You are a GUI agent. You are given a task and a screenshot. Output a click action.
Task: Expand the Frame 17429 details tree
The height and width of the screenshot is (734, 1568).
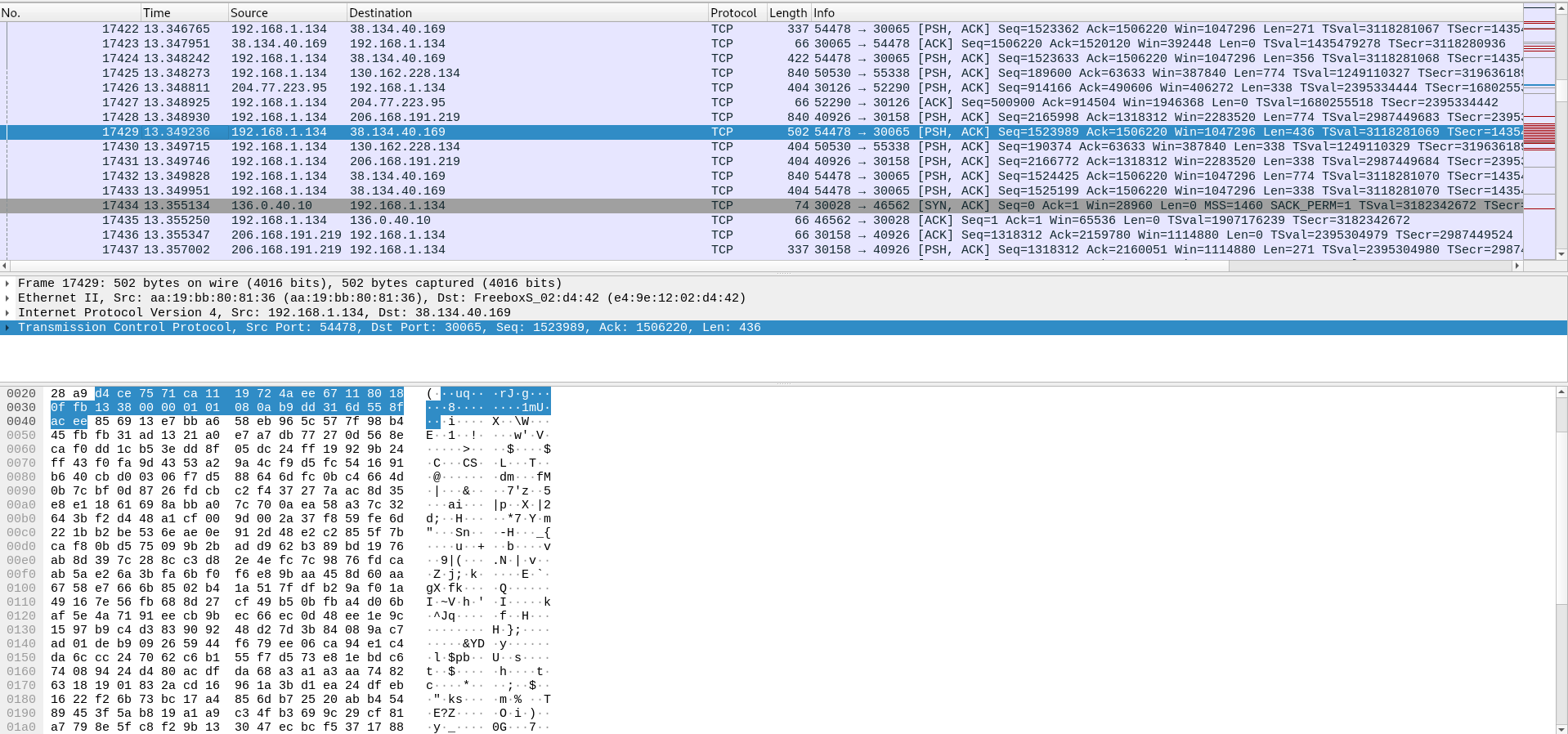click(7, 284)
